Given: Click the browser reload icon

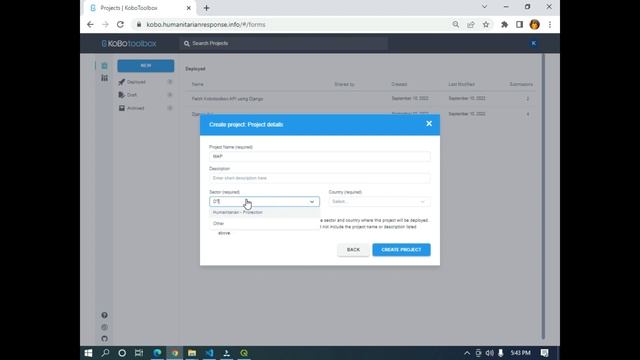Looking at the screenshot, I should point(120,24).
